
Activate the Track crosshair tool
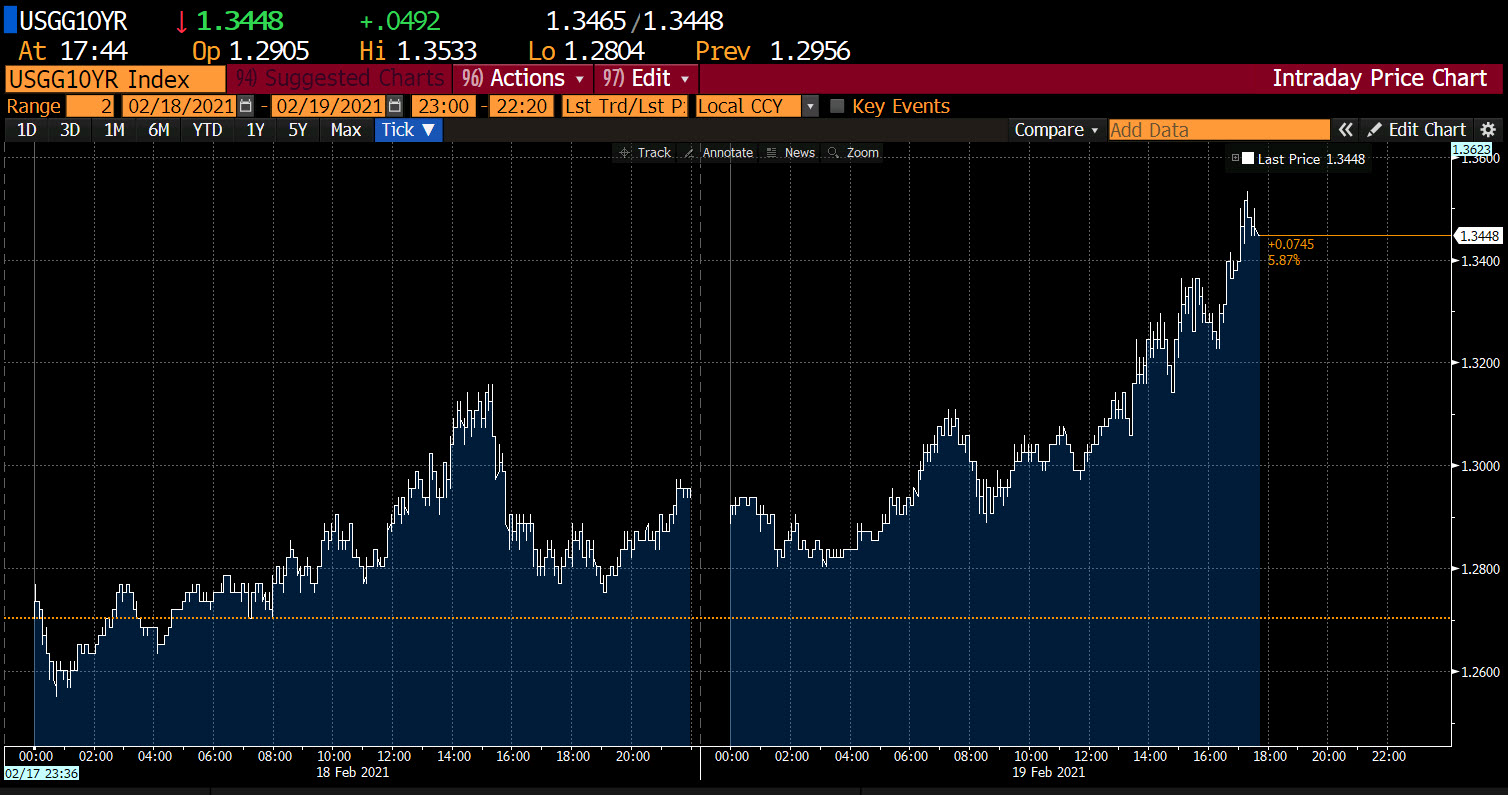coord(645,153)
